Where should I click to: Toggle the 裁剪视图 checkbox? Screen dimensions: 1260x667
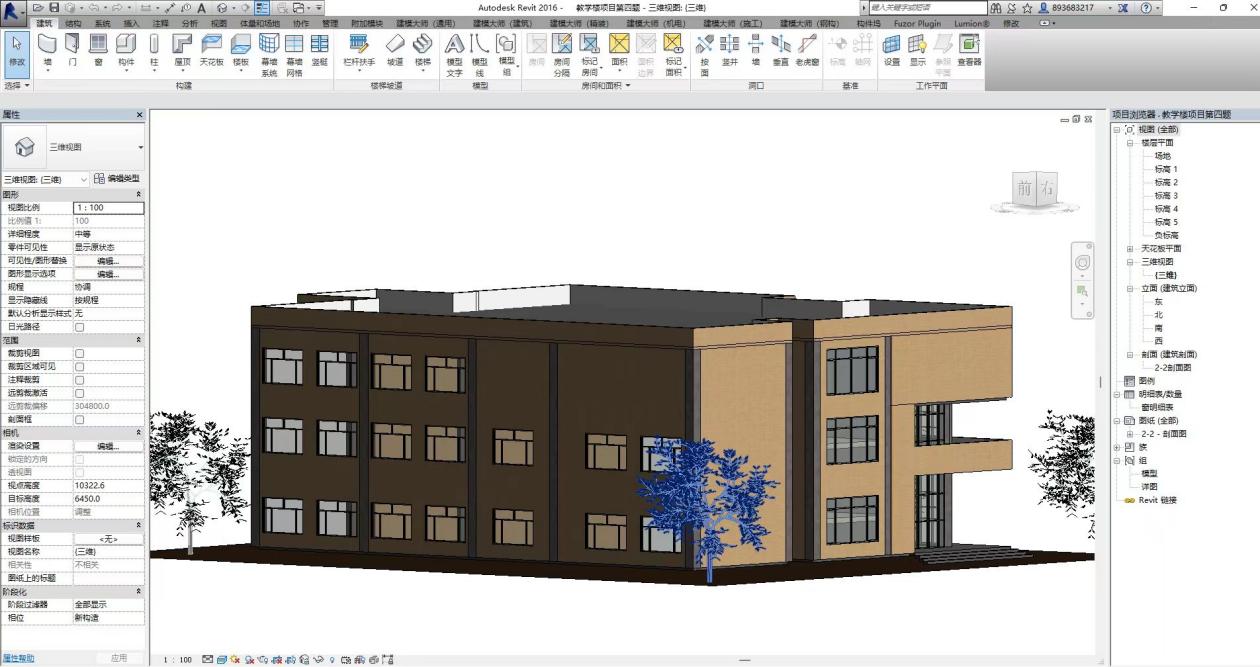click(x=80, y=353)
